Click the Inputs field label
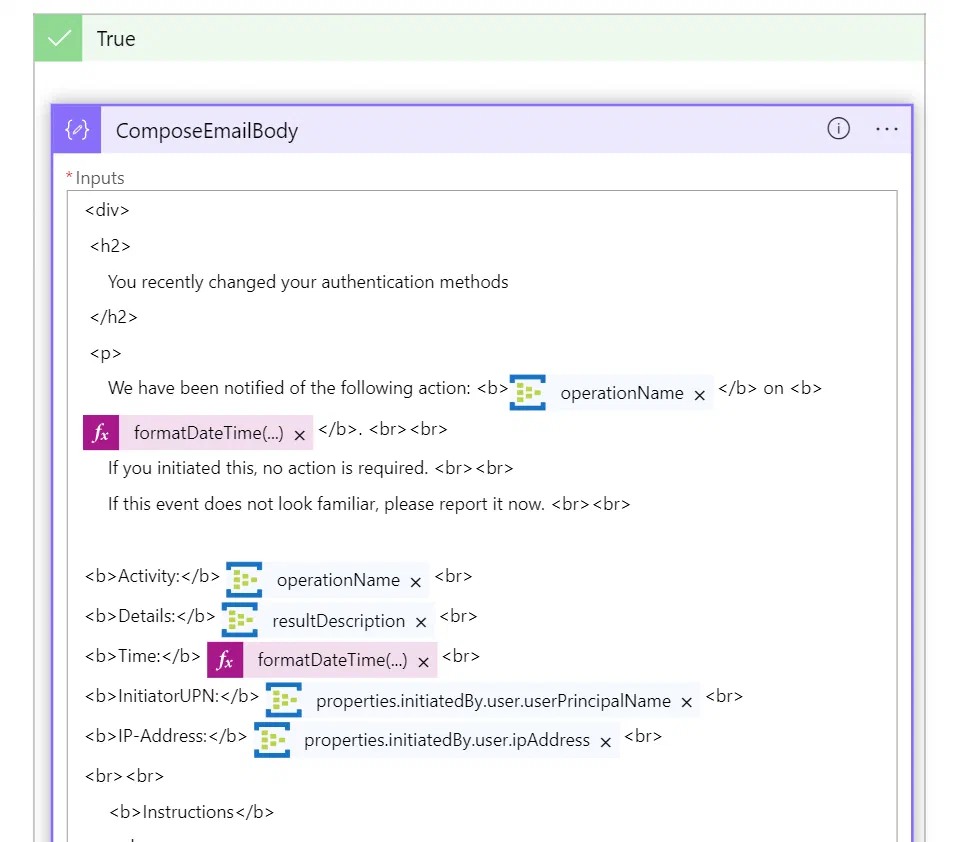The image size is (955, 842). (100, 178)
